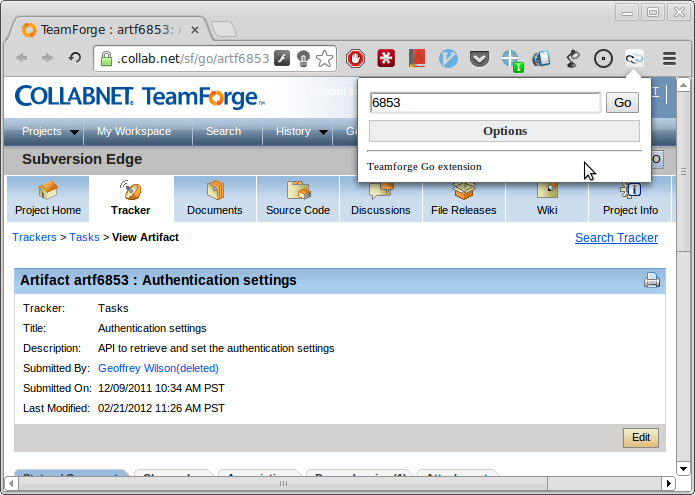Open a new browser tab
The height and width of the screenshot is (495, 695).
coord(224,30)
